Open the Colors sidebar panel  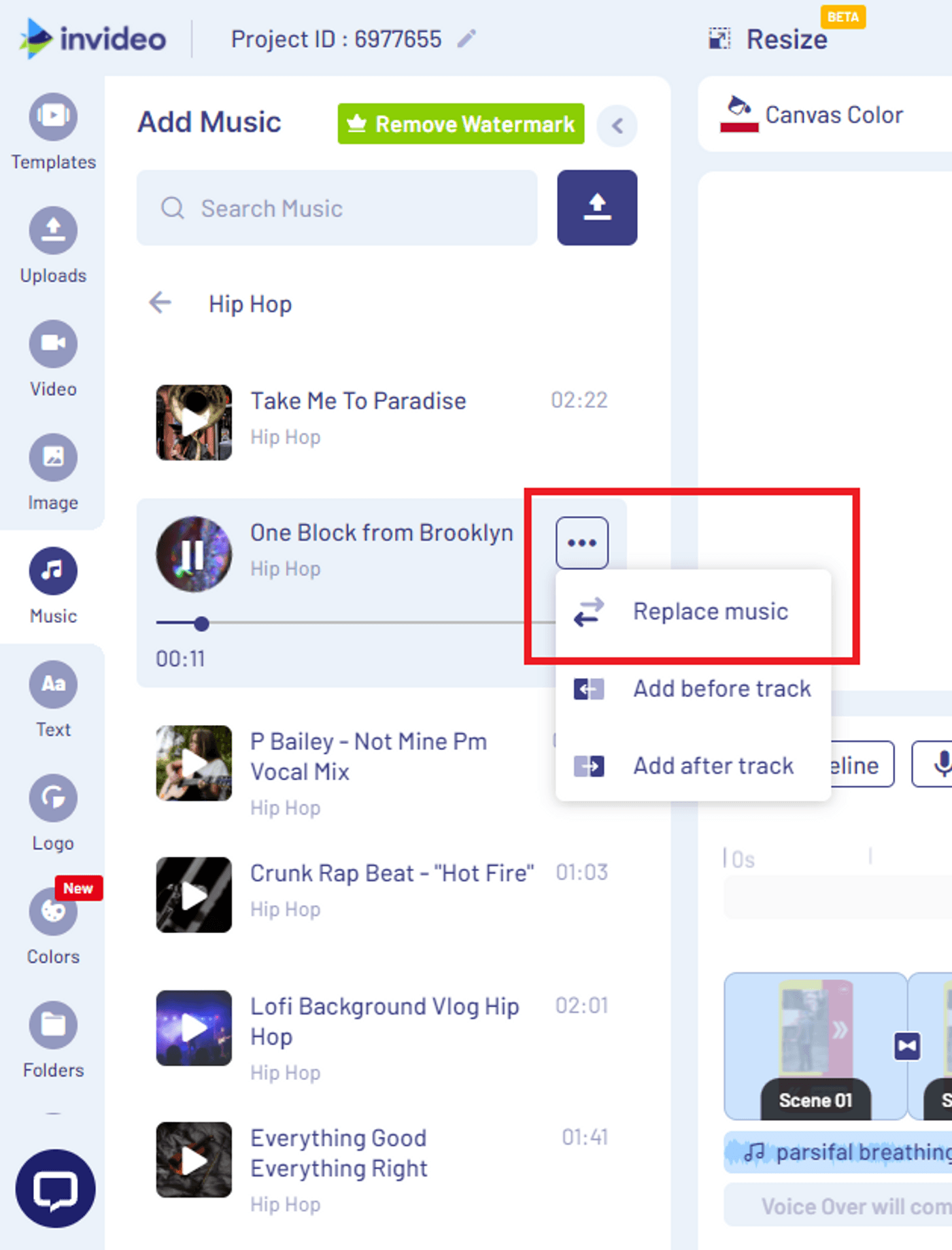pos(53,927)
